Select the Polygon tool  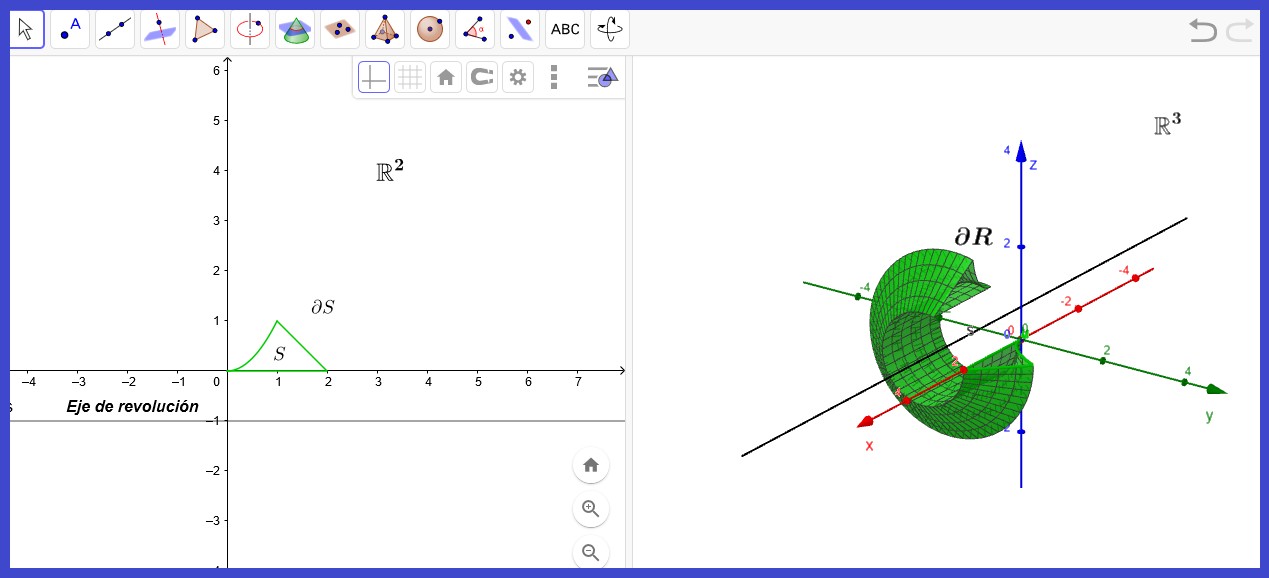click(205, 30)
